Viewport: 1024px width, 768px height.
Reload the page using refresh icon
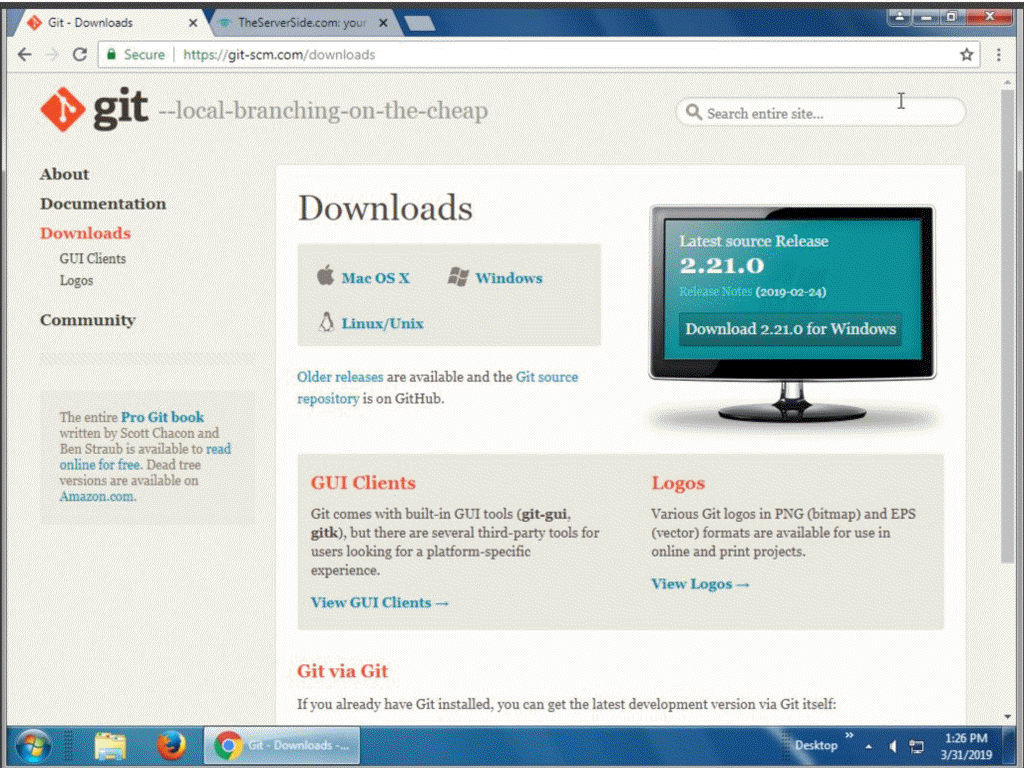[x=80, y=55]
